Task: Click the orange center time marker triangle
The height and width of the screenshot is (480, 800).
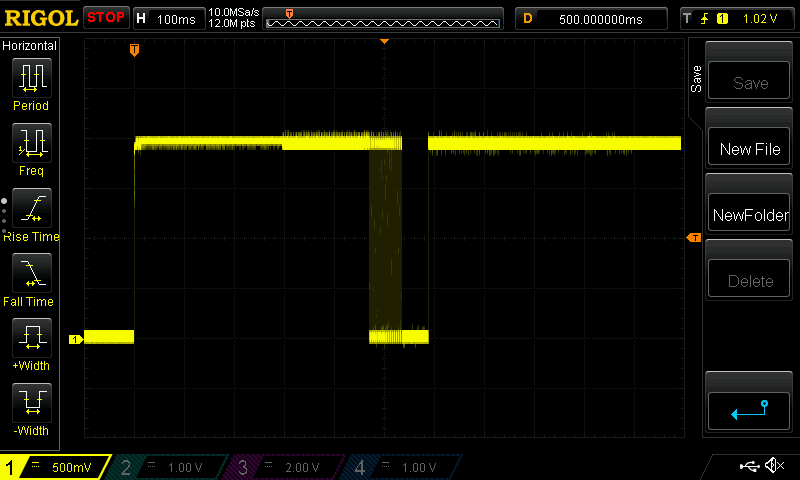Action: pyautogui.click(x=385, y=41)
